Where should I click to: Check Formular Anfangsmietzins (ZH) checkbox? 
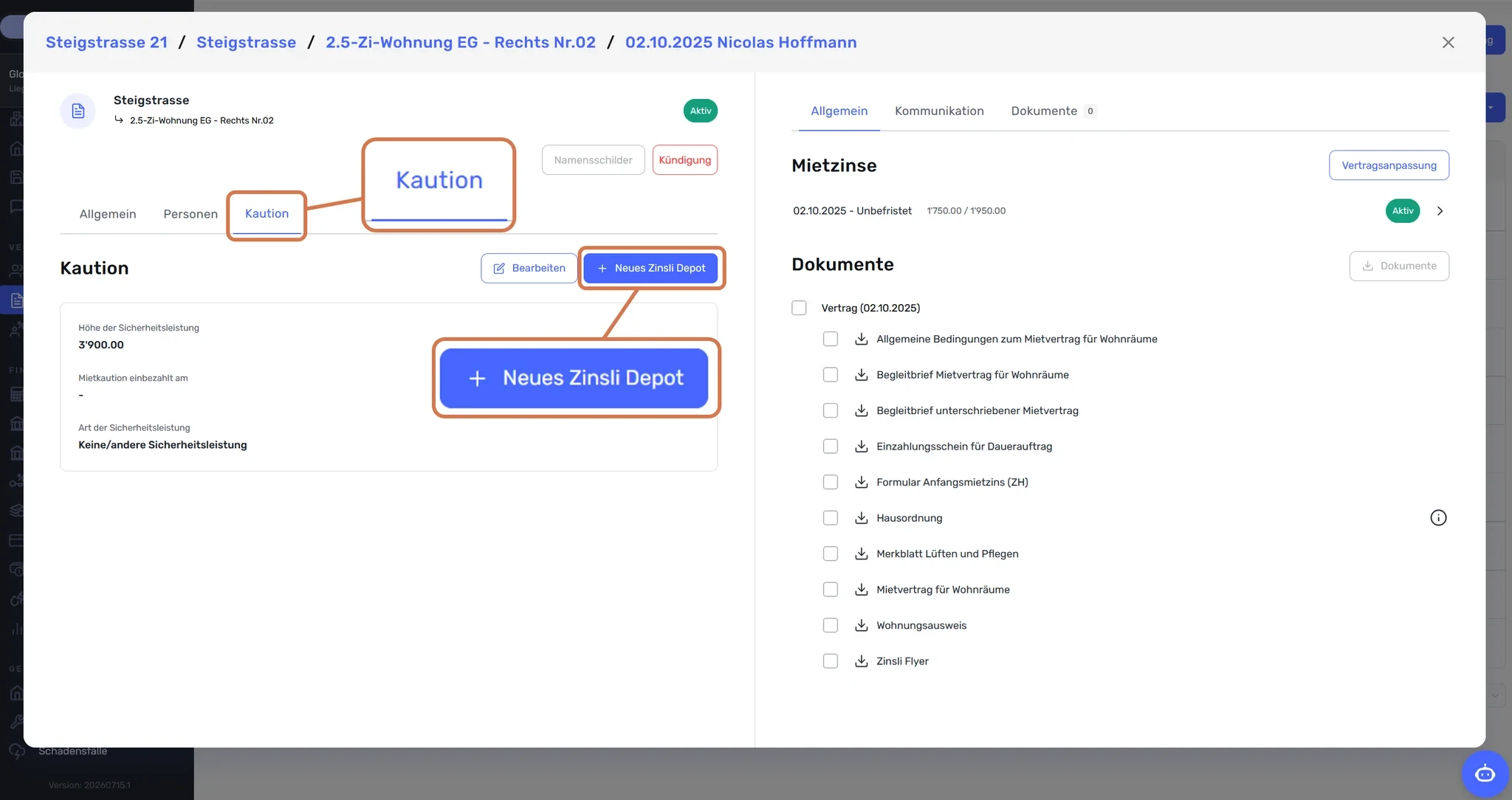tap(831, 482)
